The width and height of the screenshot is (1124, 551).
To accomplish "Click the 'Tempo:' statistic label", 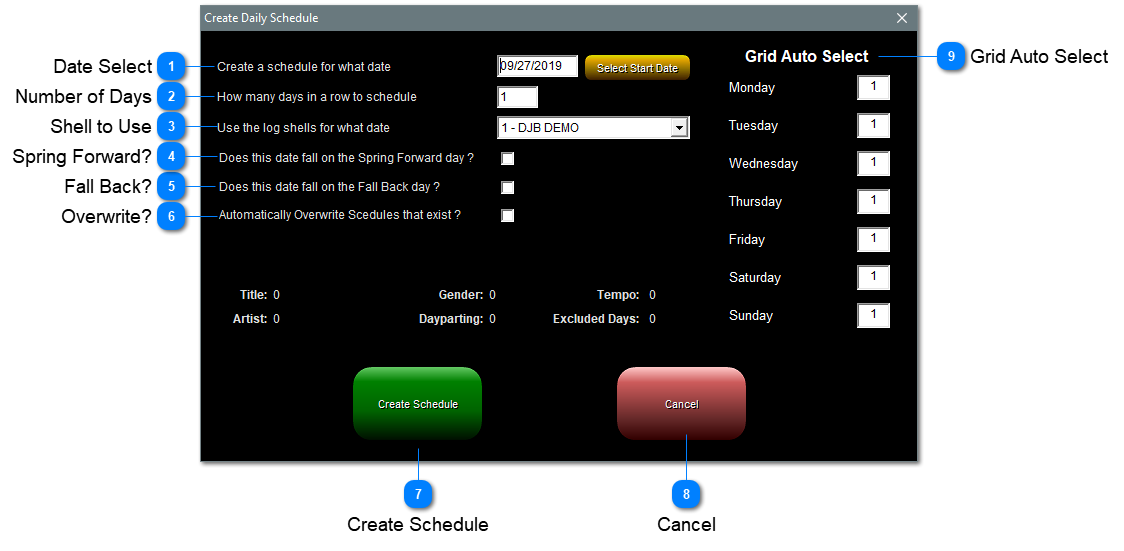I will [x=618, y=294].
